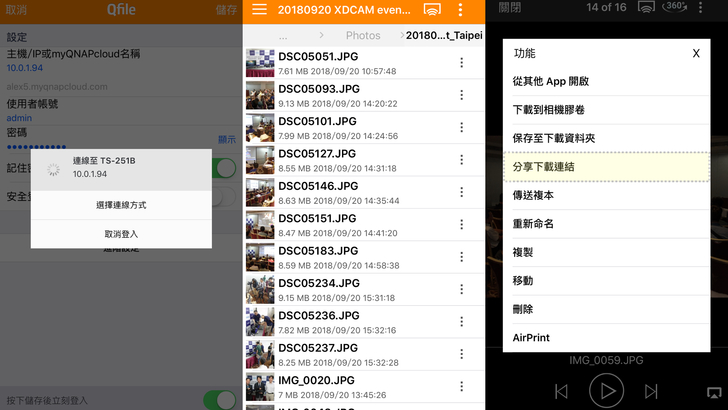Screen dimensions: 728x410
Task: Tap the play button below IMG_0059.JPG
Action: 606,390
